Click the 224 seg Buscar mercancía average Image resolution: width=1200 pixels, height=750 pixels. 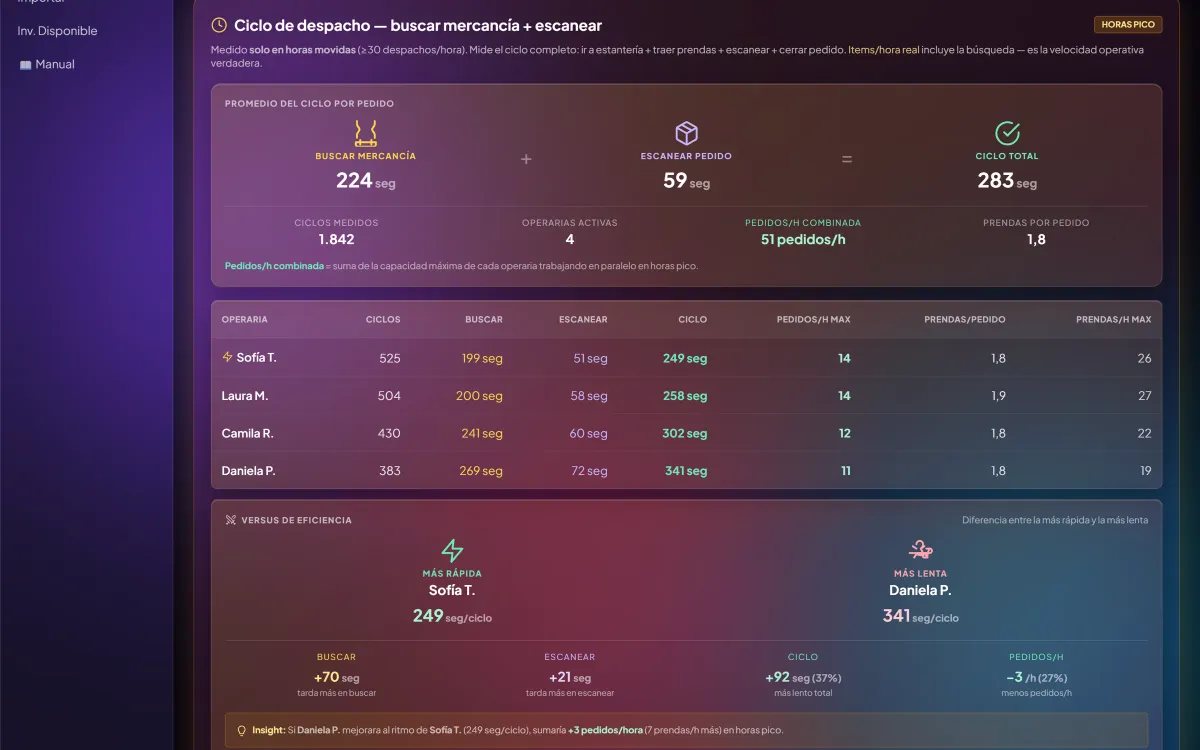tap(366, 181)
